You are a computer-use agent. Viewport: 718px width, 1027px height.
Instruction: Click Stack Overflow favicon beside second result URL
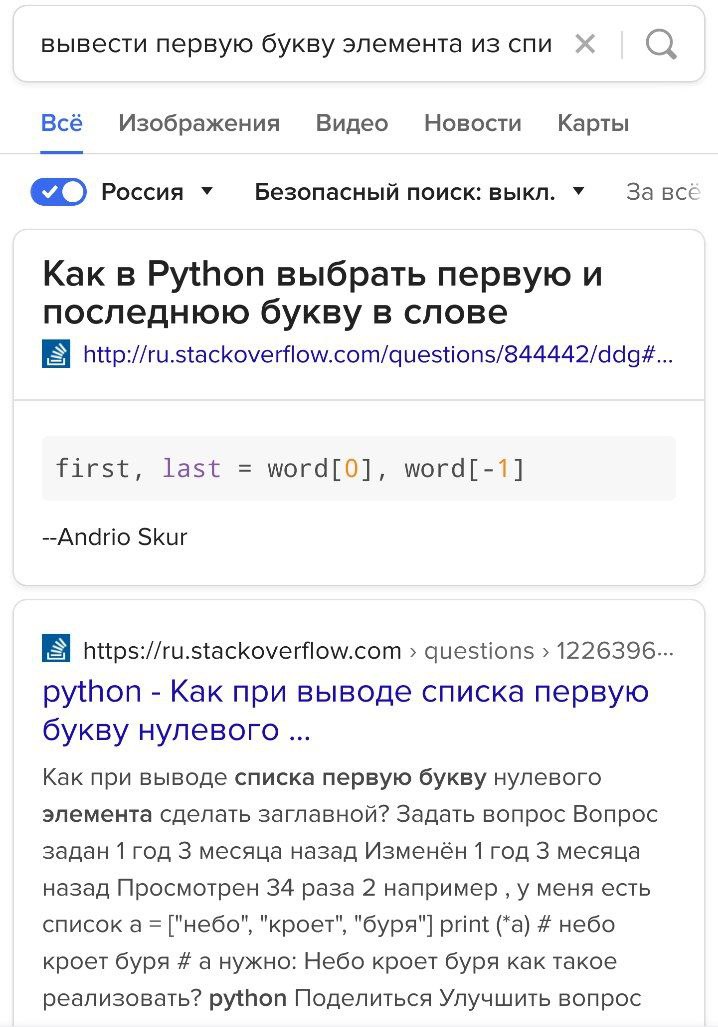[x=56, y=650]
